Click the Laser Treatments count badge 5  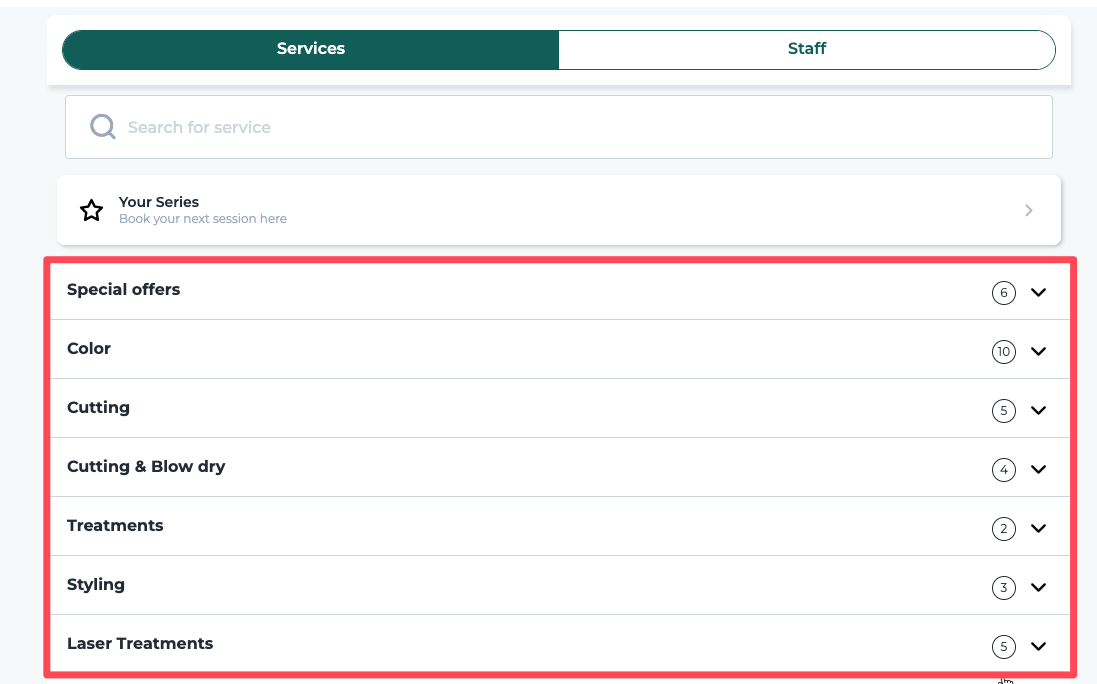(x=1003, y=646)
